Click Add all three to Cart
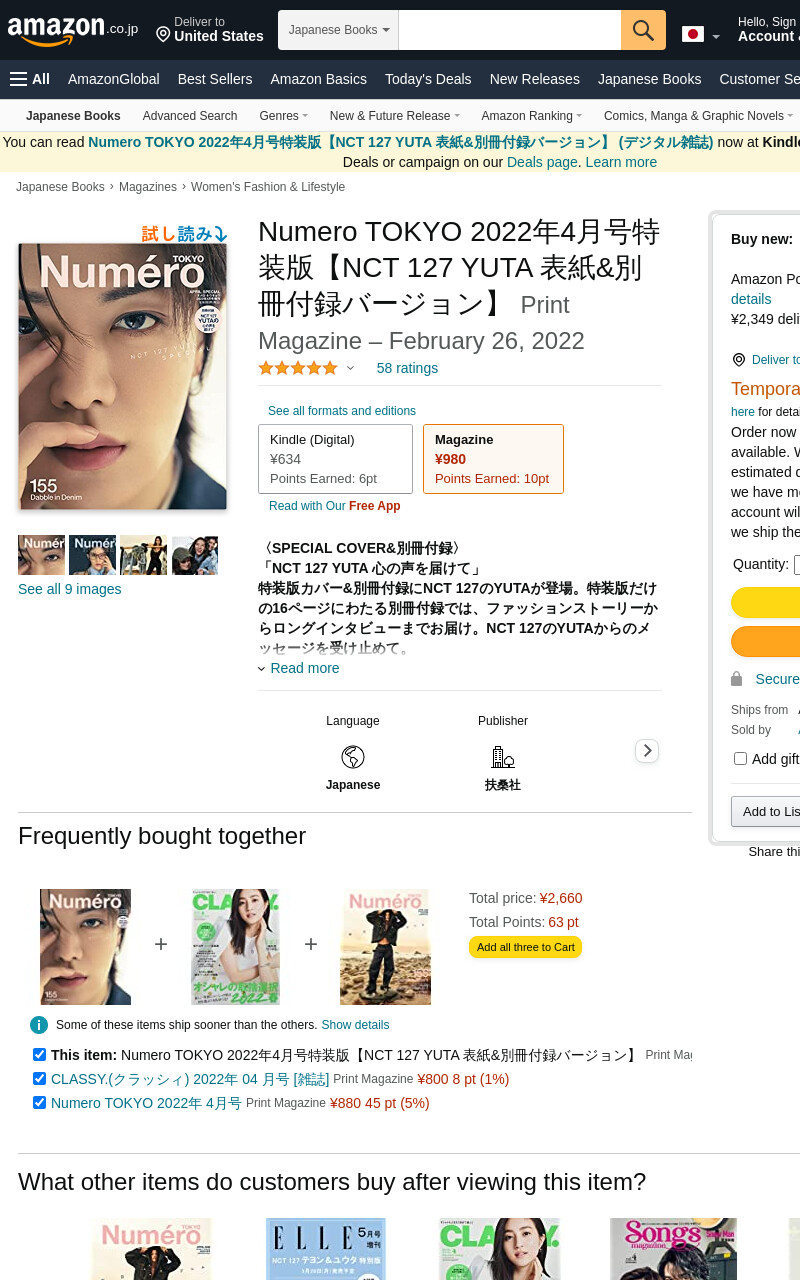 [x=525, y=947]
